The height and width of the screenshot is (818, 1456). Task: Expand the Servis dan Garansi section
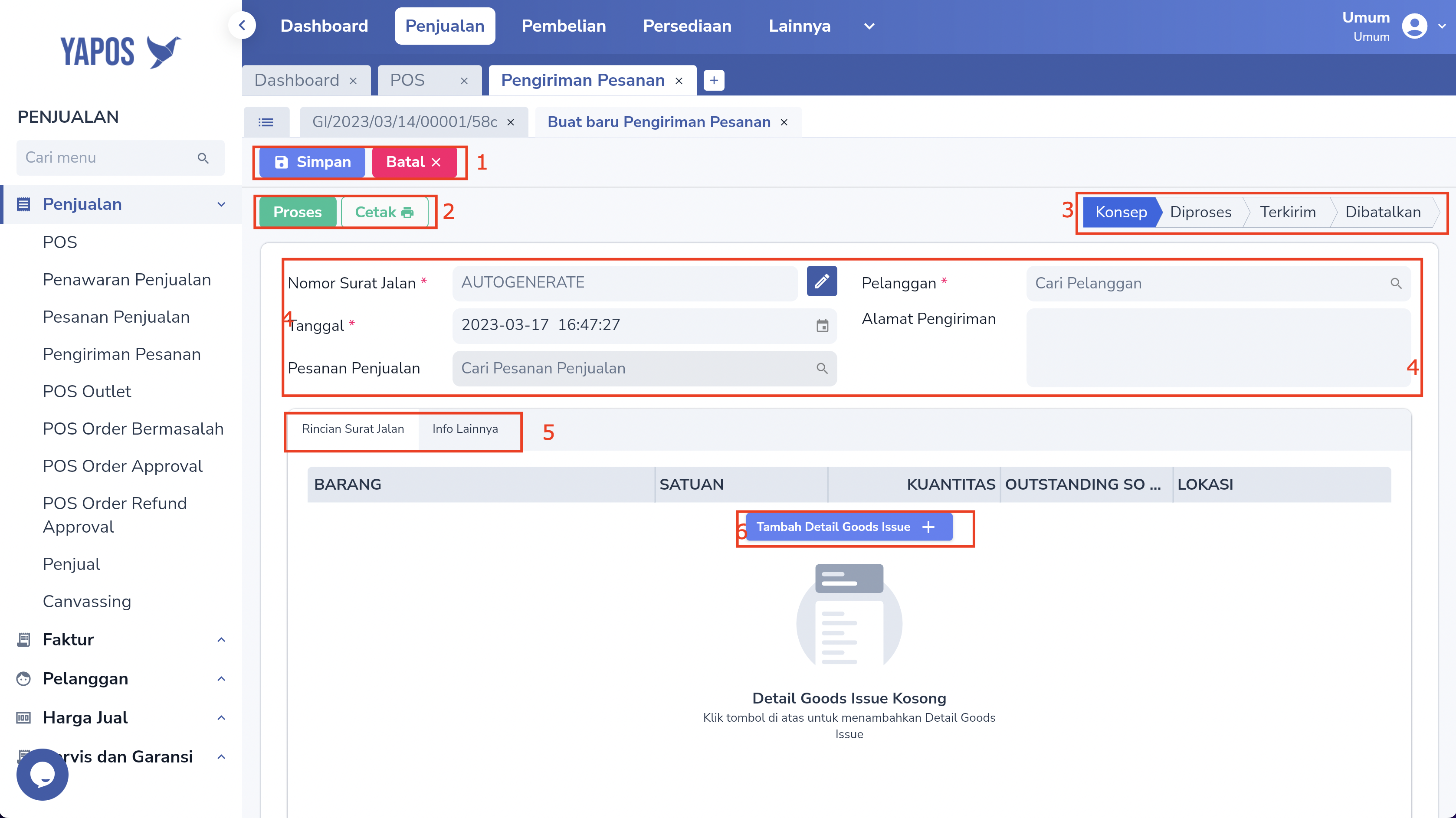point(221,756)
